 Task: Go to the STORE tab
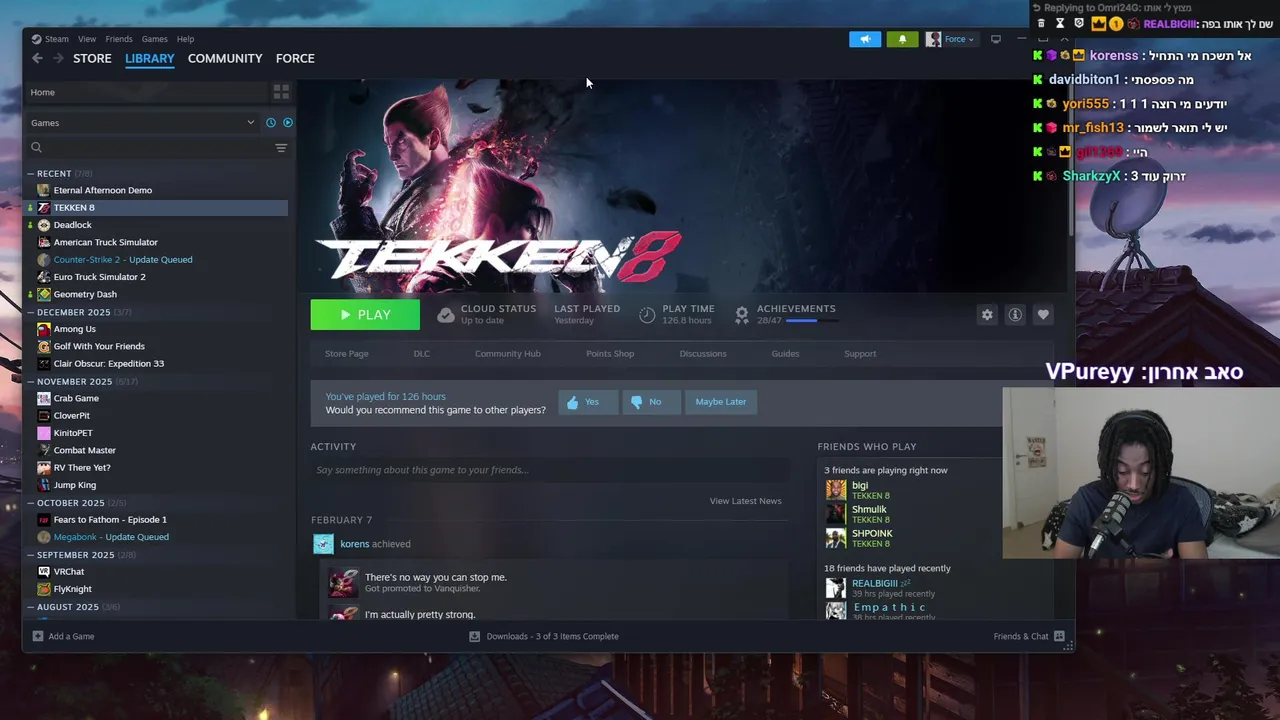tap(92, 58)
